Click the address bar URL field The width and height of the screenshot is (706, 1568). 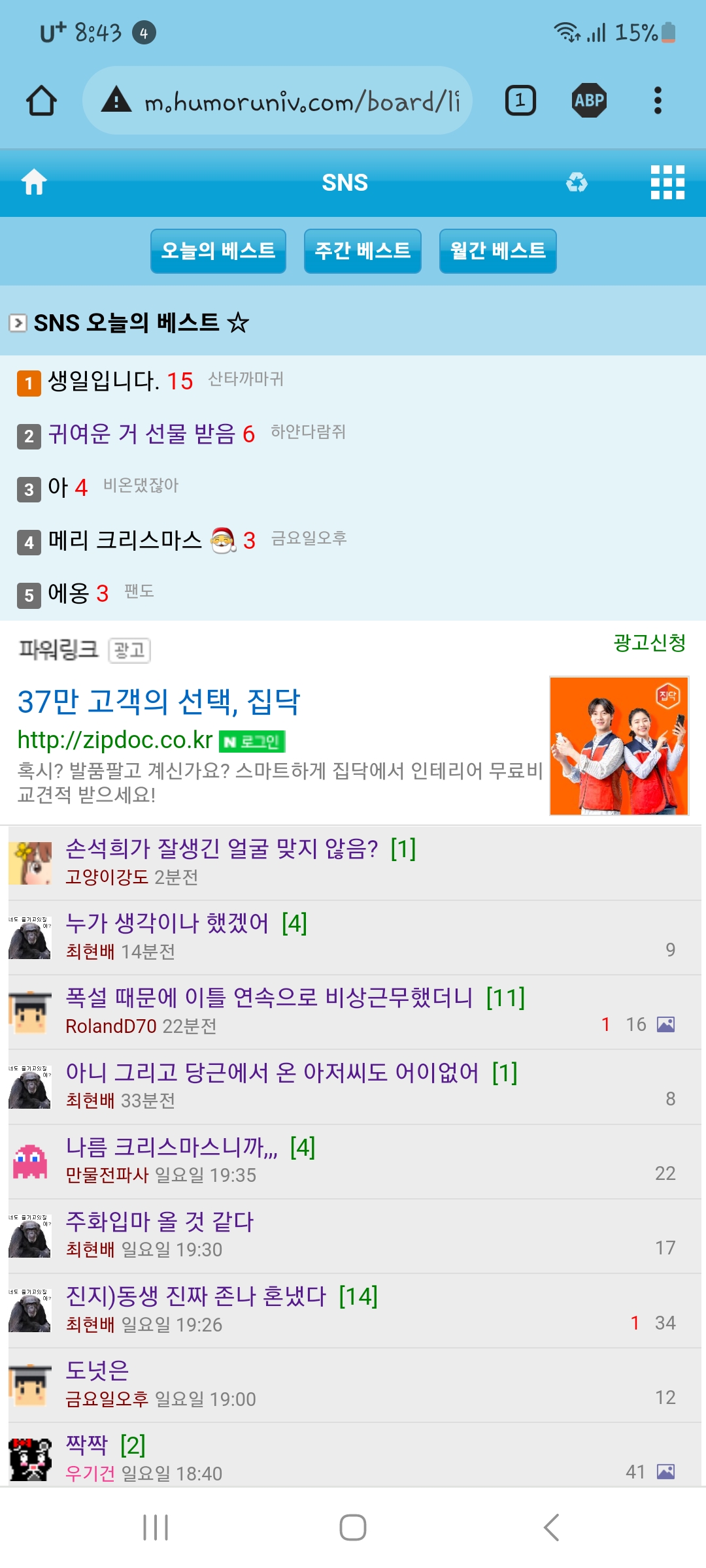tap(277, 101)
